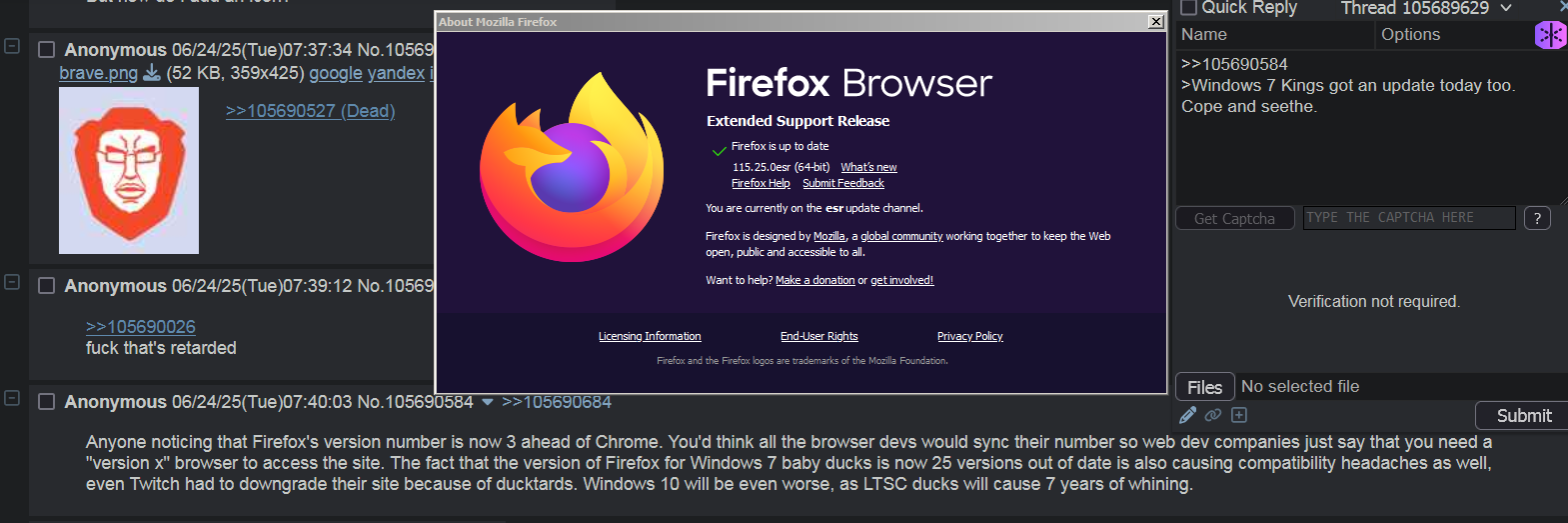Viewport: 1568px width, 523px height.
Task: Tick the checkbox on the 07:37:34 post
Action: (46, 49)
